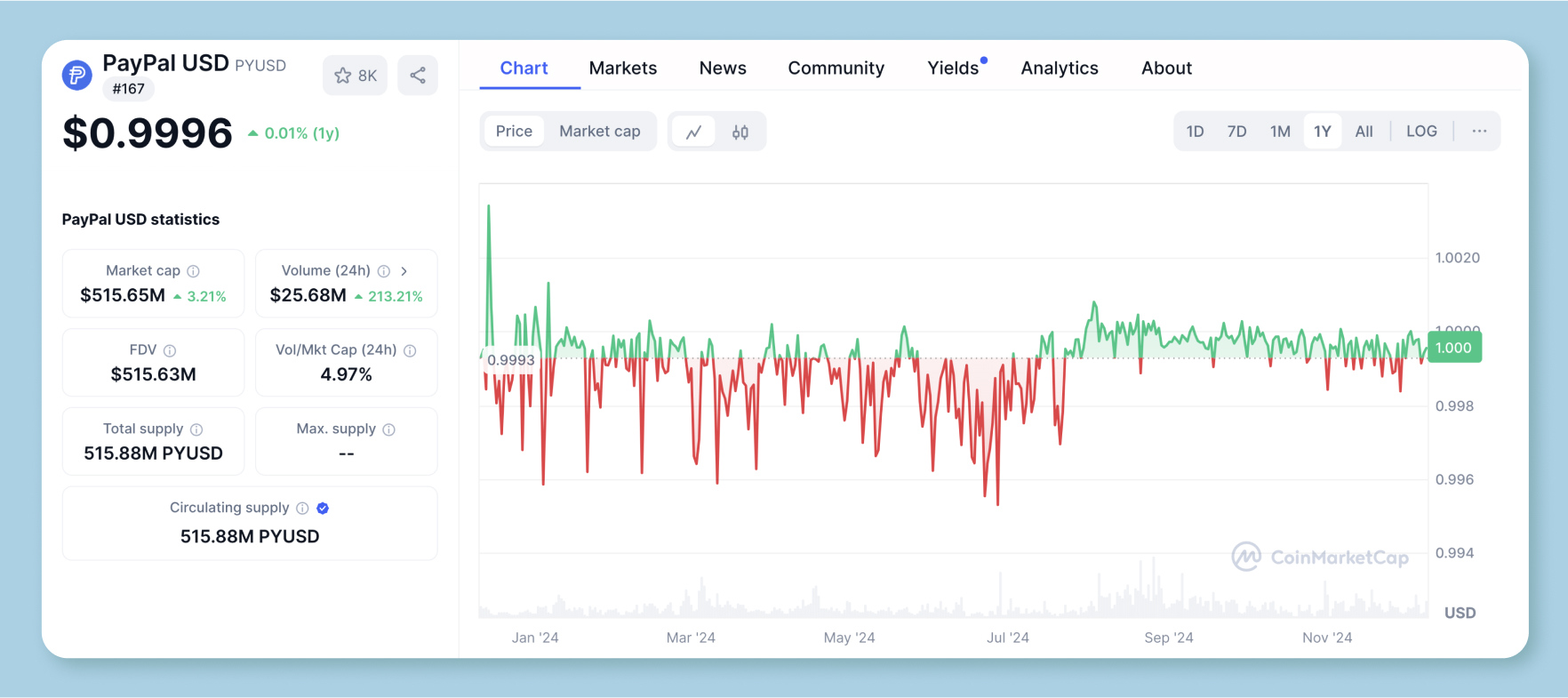1568x698 pixels.
Task: Open the Chart tab
Action: (524, 68)
